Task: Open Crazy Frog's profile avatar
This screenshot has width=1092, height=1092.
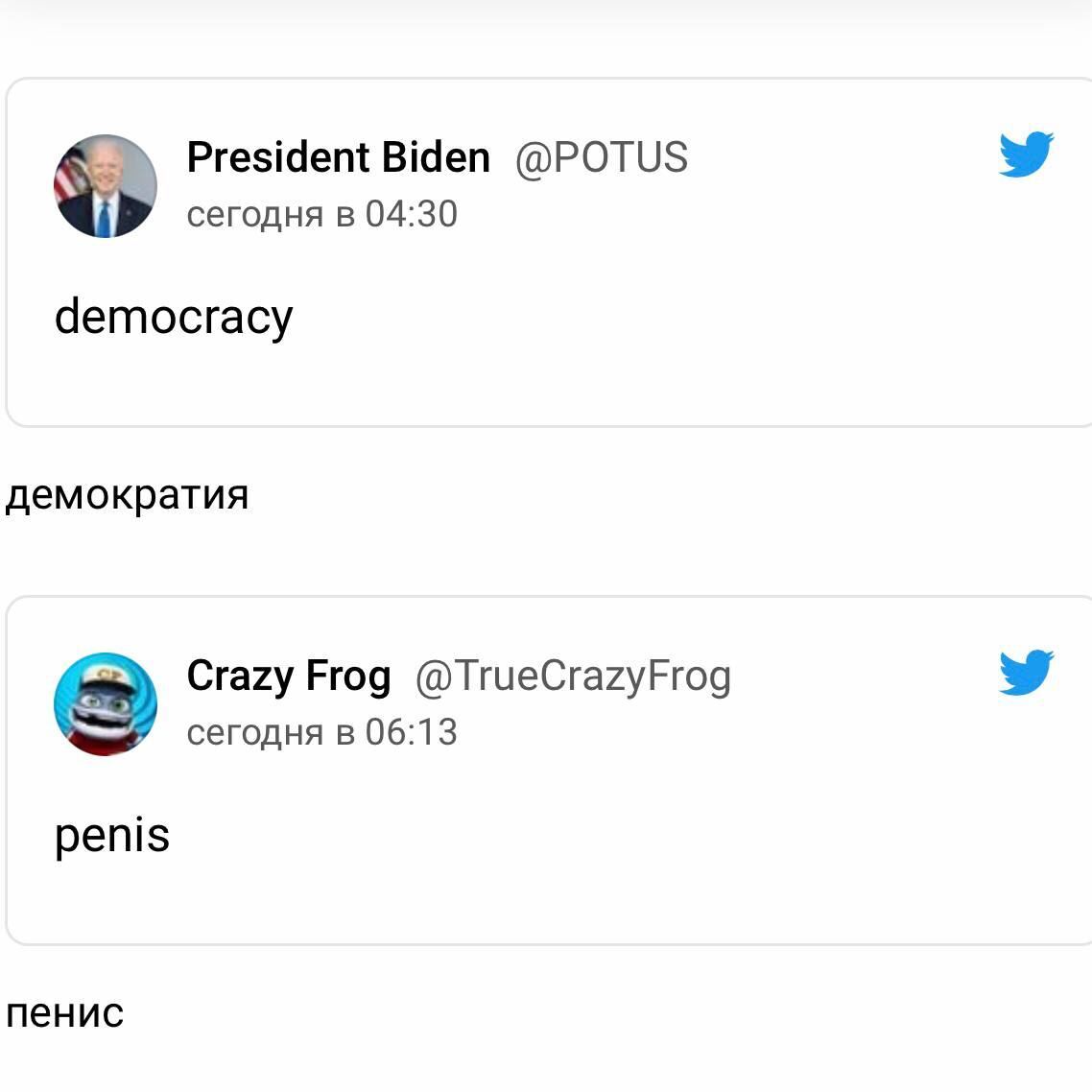Action: [x=105, y=704]
